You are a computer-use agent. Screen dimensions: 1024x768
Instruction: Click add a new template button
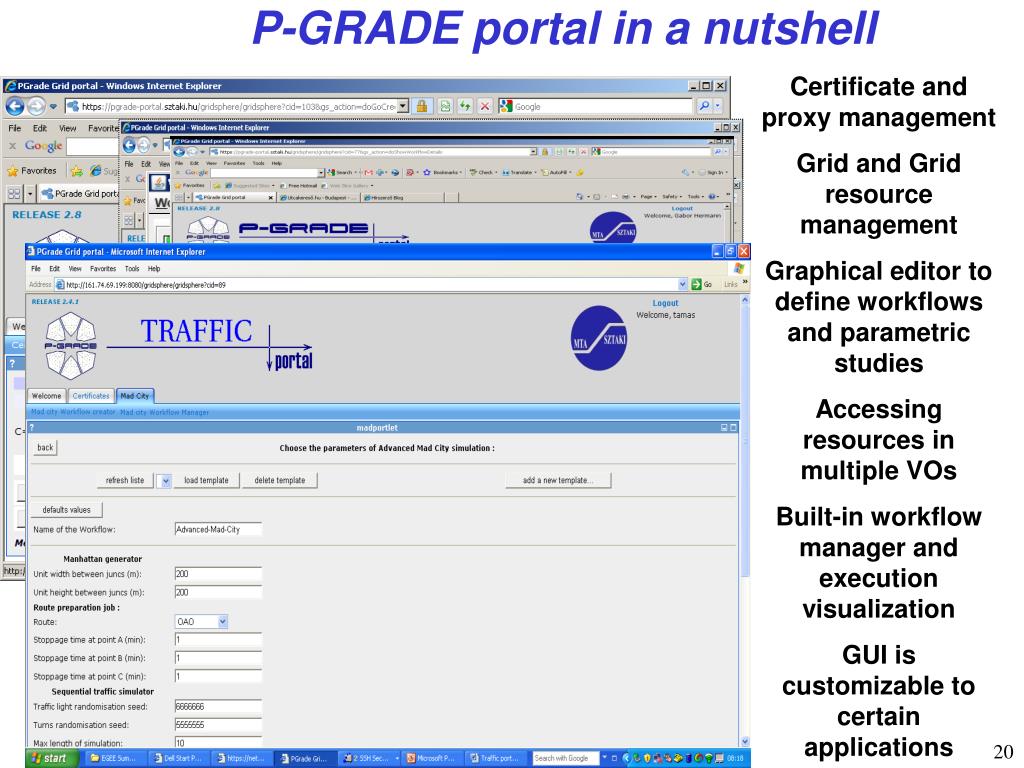(558, 481)
